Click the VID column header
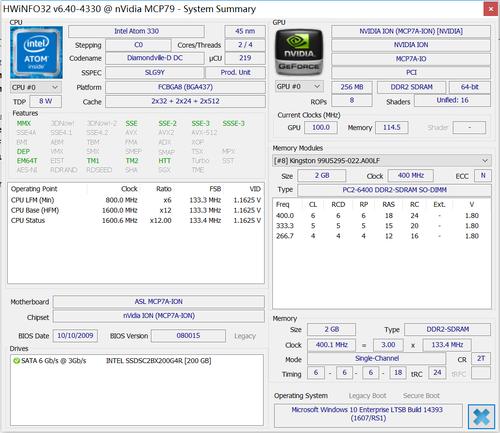Image resolution: width=500 pixels, height=433 pixels. click(x=255, y=189)
